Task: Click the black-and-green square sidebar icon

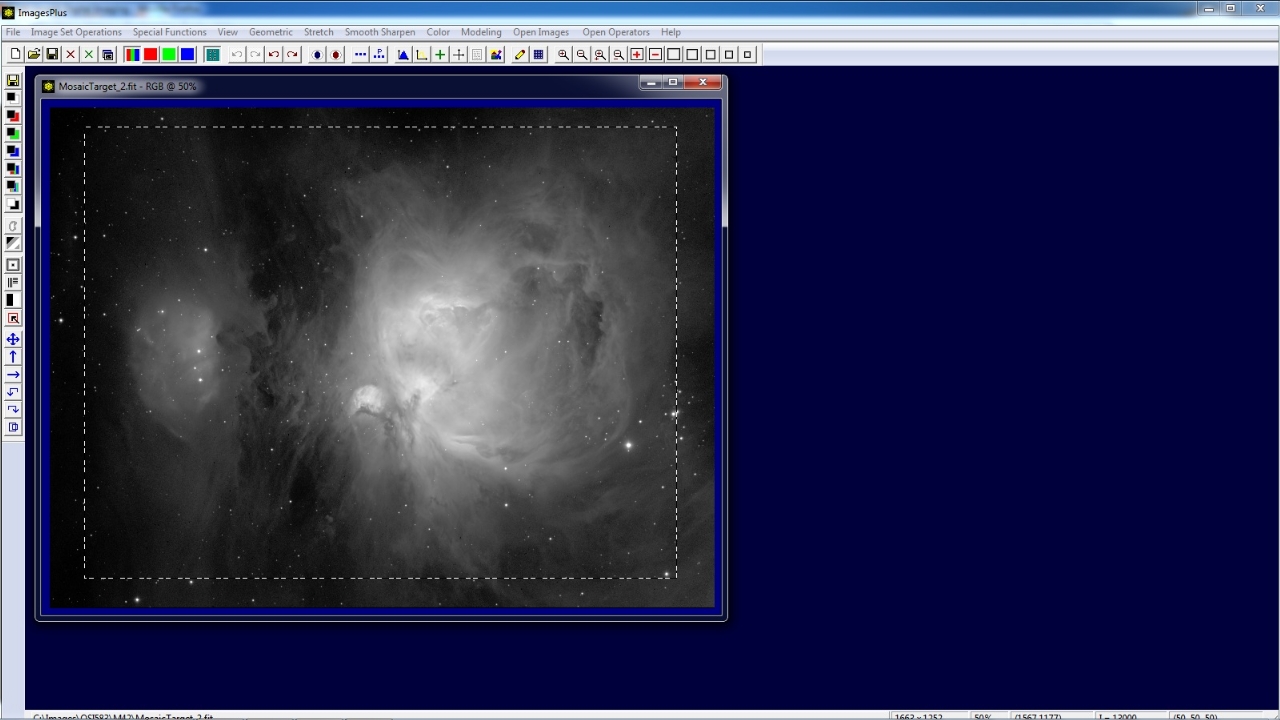Action: (x=13, y=133)
